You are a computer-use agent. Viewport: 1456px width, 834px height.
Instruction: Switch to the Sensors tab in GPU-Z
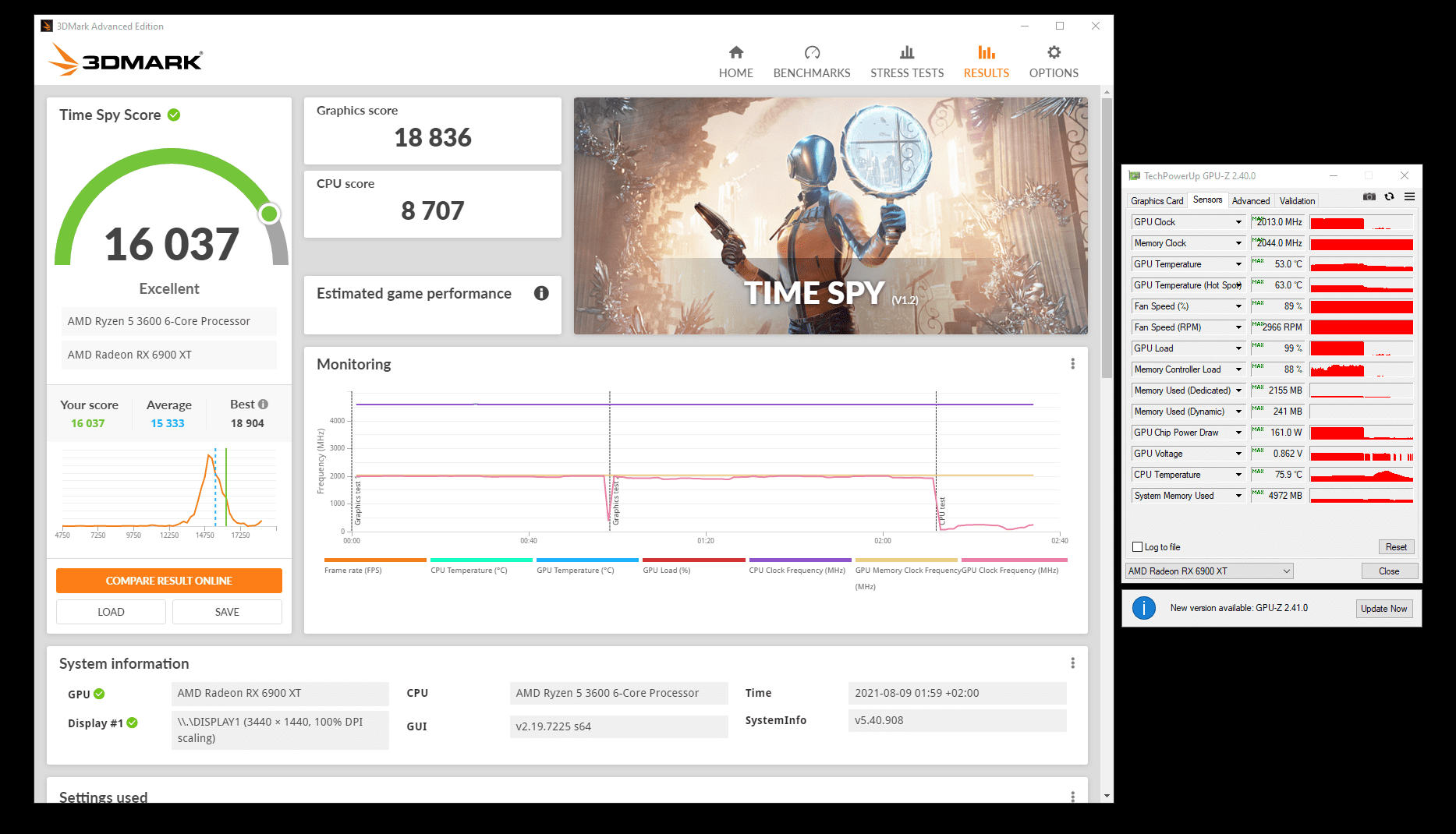point(1207,200)
